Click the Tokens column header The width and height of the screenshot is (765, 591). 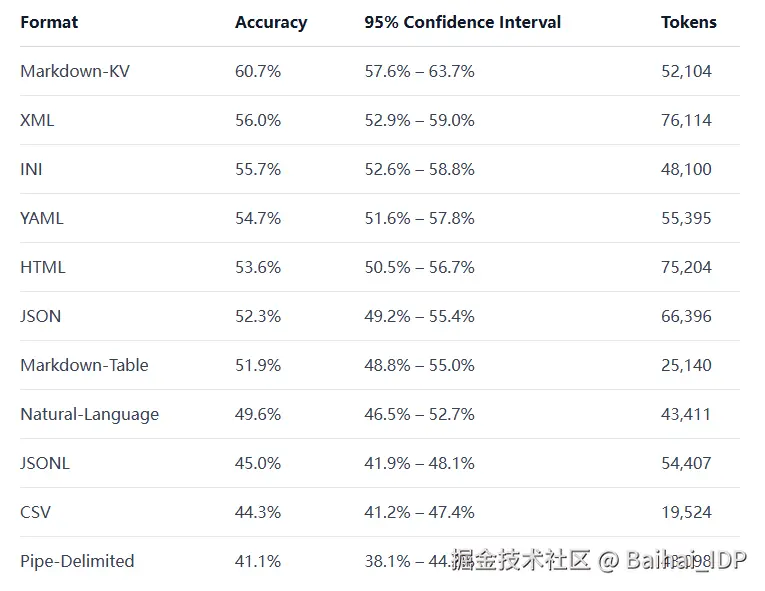coord(689,22)
